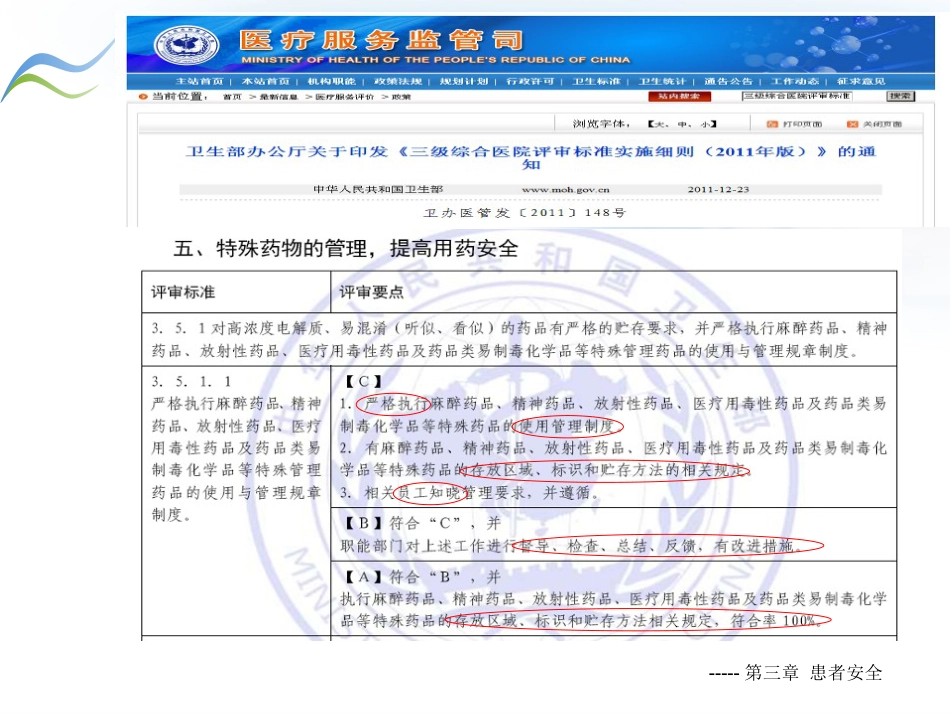Click the 评审要点 table header cell
950x713 pixels.
click(x=614, y=292)
